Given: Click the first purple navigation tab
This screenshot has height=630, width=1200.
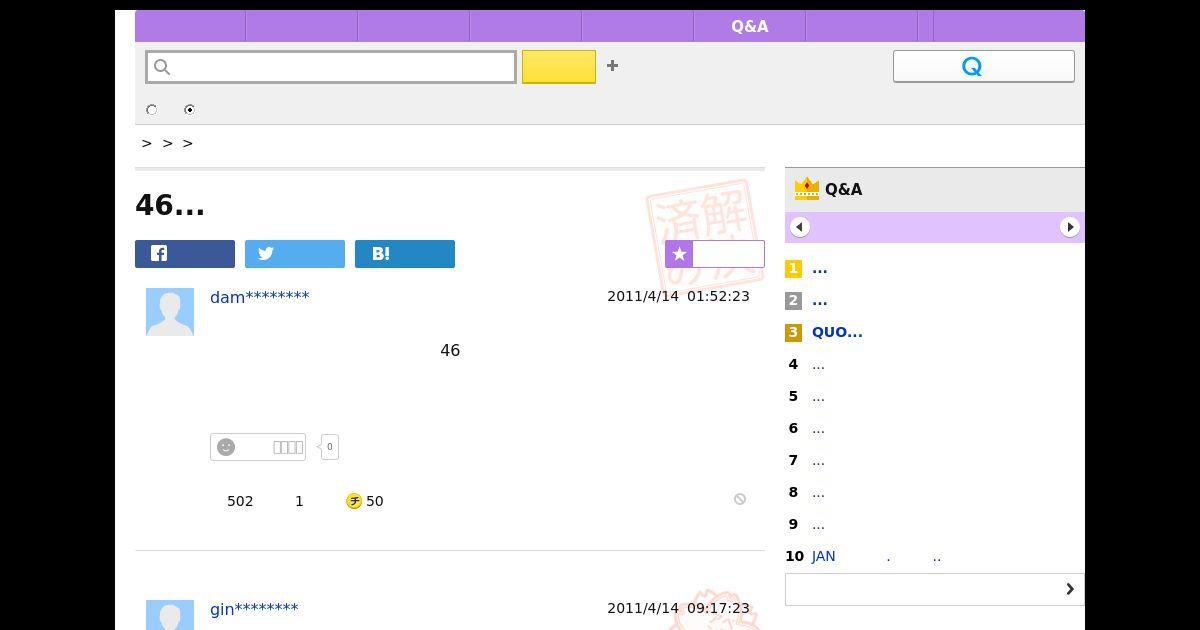Looking at the screenshot, I should coord(190,26).
